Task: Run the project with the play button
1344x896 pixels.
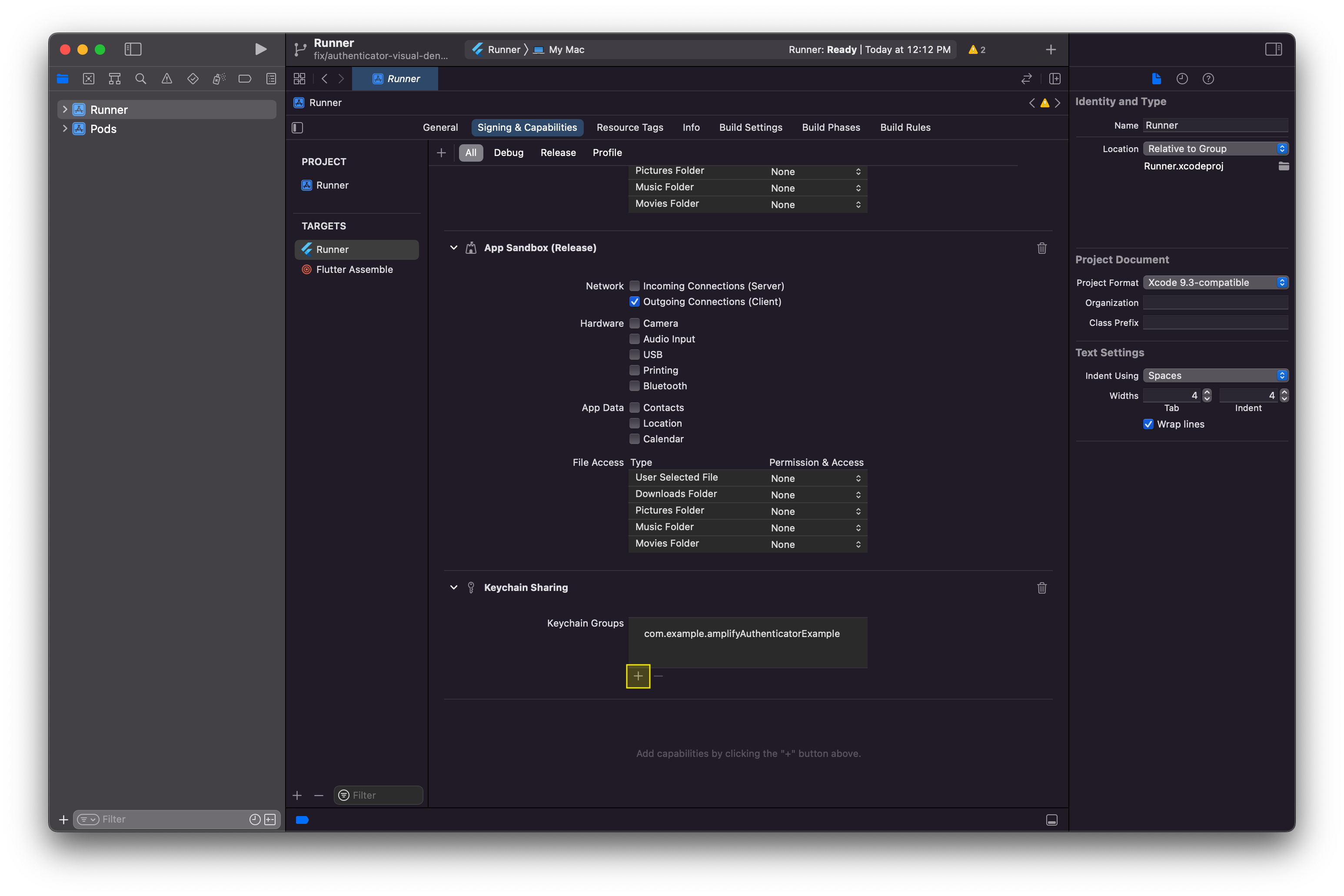Action: (260, 49)
